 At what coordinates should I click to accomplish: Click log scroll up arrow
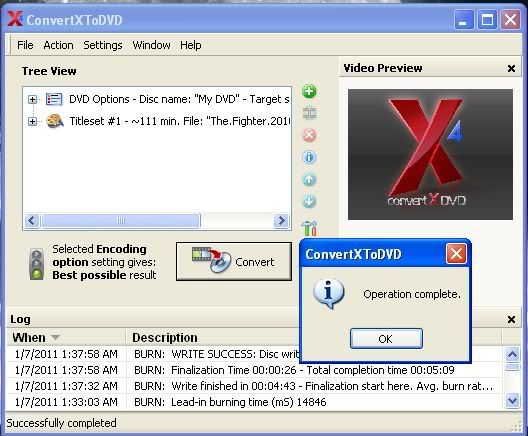[513, 354]
